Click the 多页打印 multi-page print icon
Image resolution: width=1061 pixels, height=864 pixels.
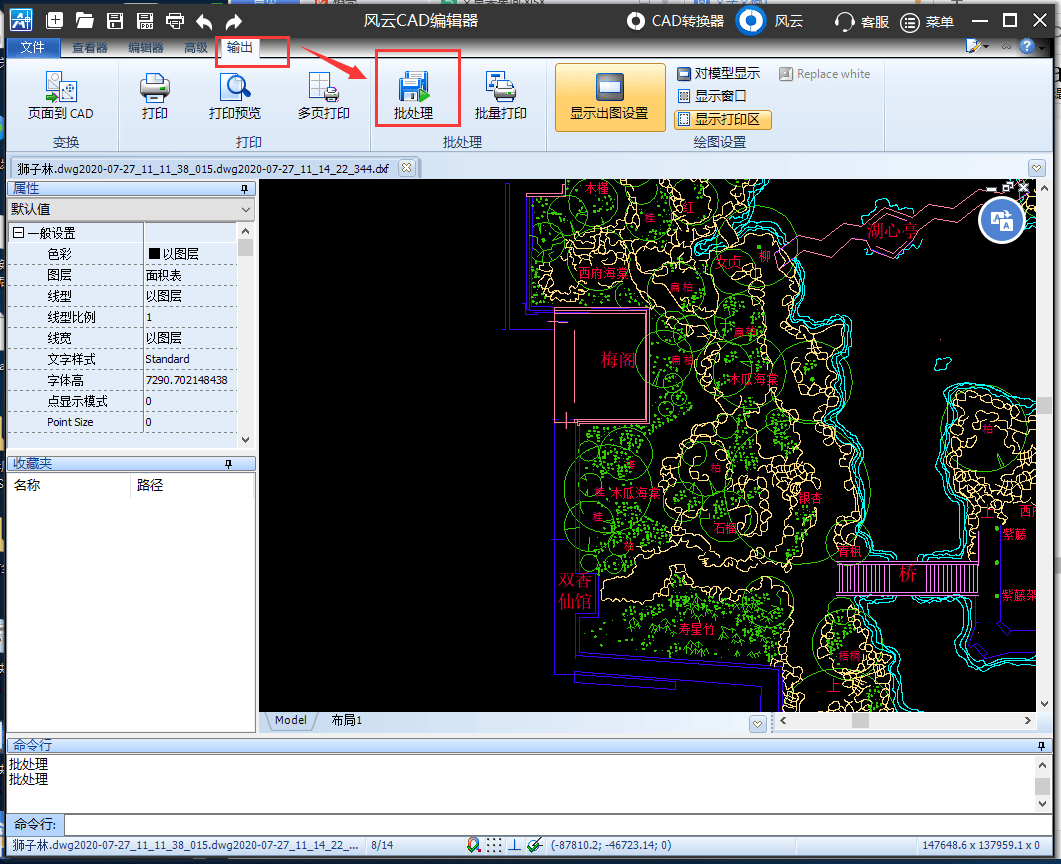[x=323, y=88]
